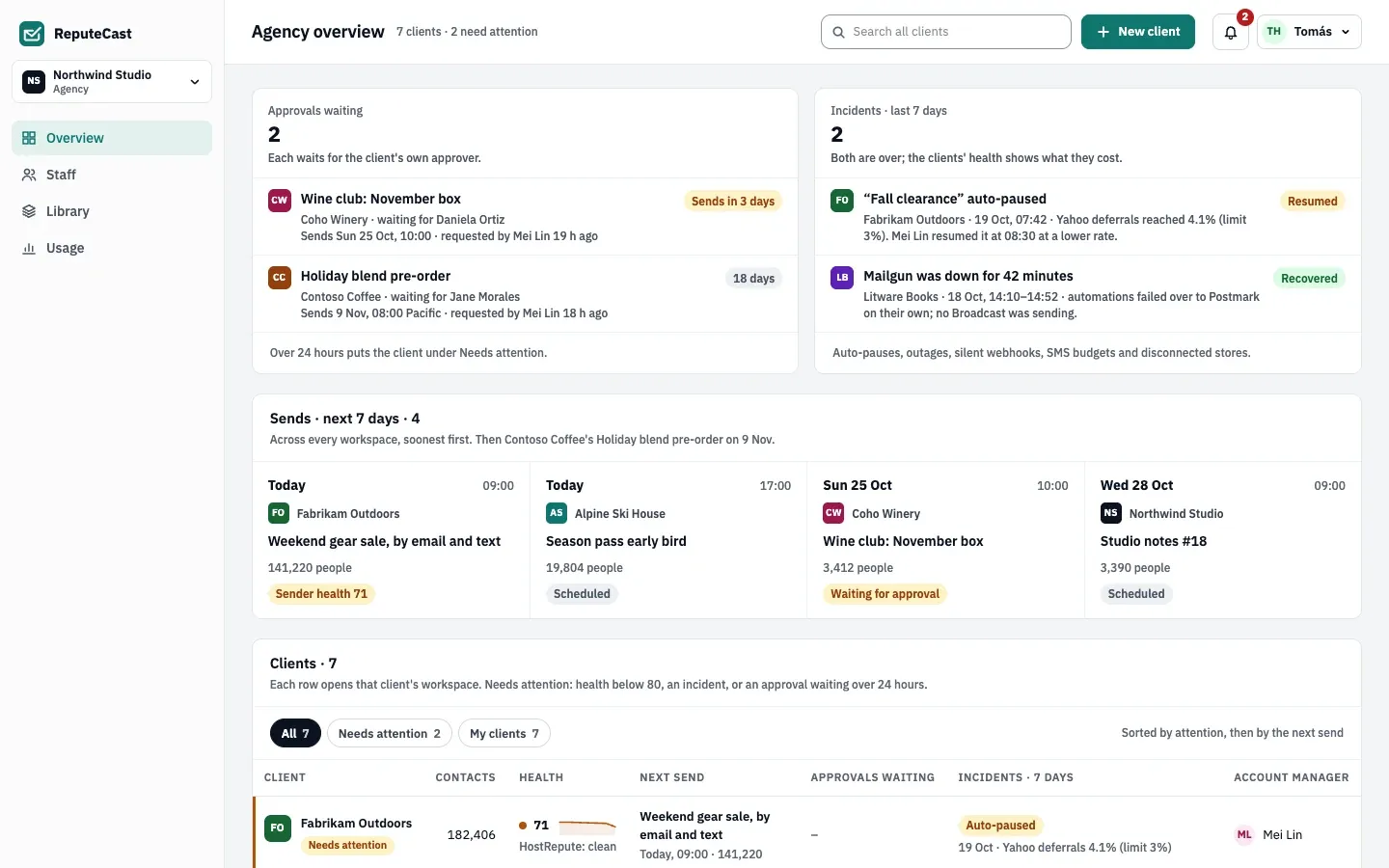
Task: Click the Search all clients field
Action: (946, 32)
